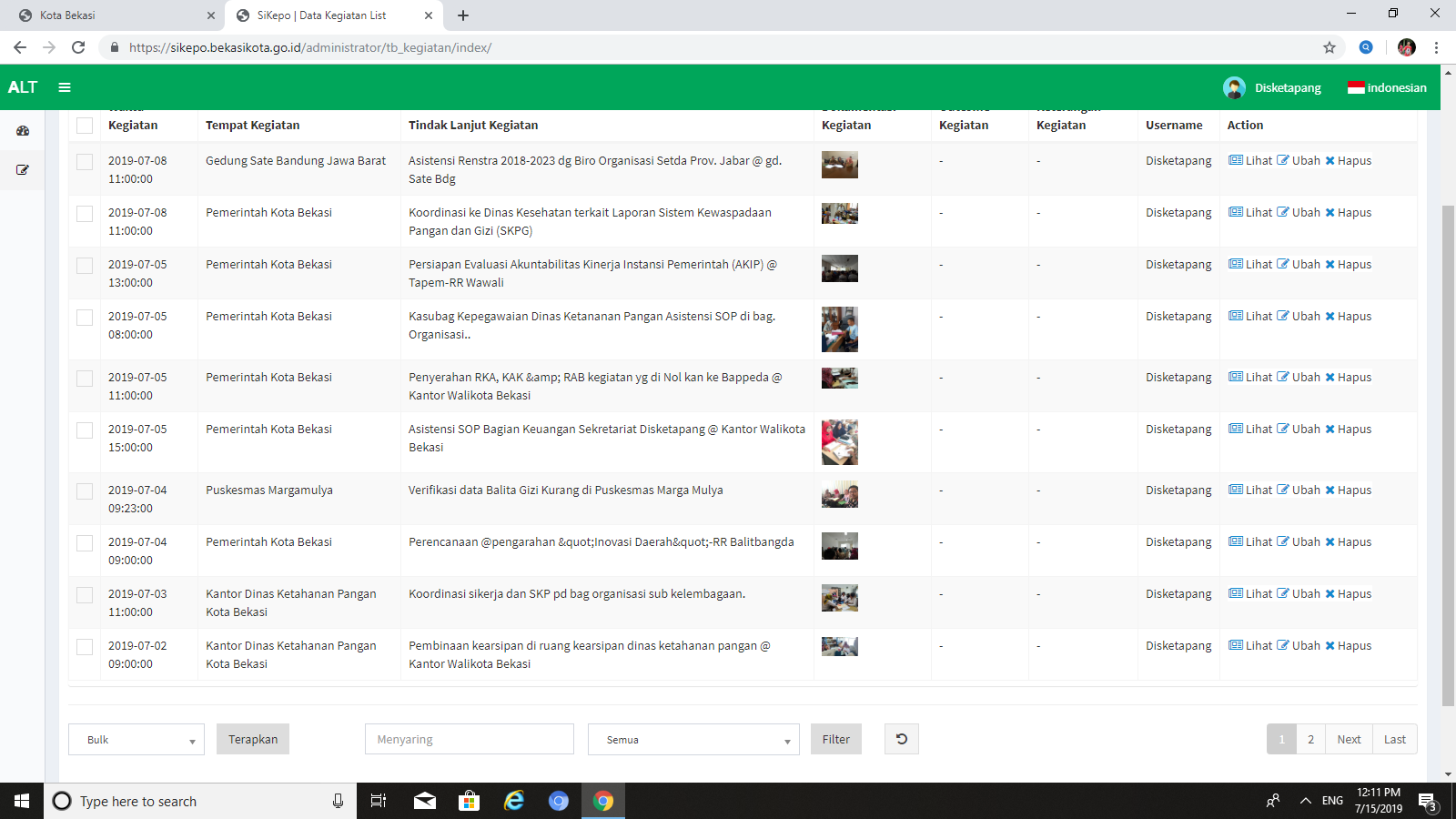
Task: Check the Kasubag Kepegawaian row checkbox
Action: click(x=85, y=318)
